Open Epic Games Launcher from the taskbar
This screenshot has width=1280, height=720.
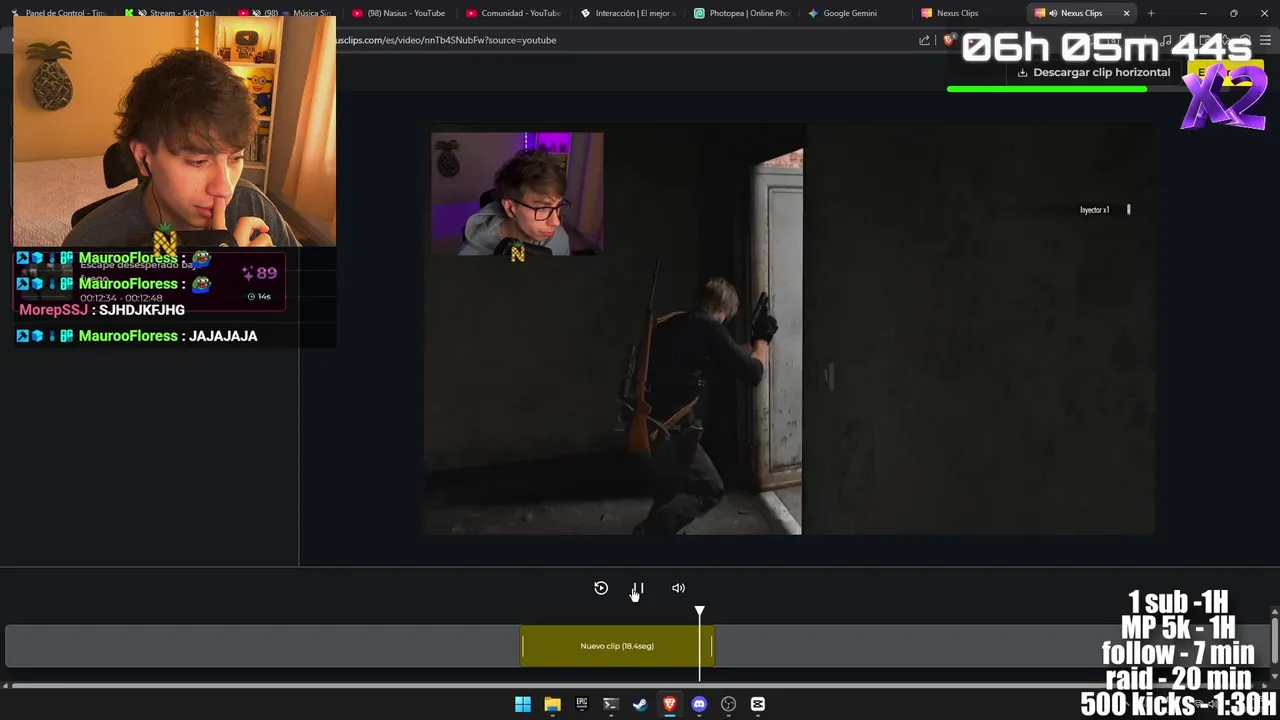[x=581, y=704]
